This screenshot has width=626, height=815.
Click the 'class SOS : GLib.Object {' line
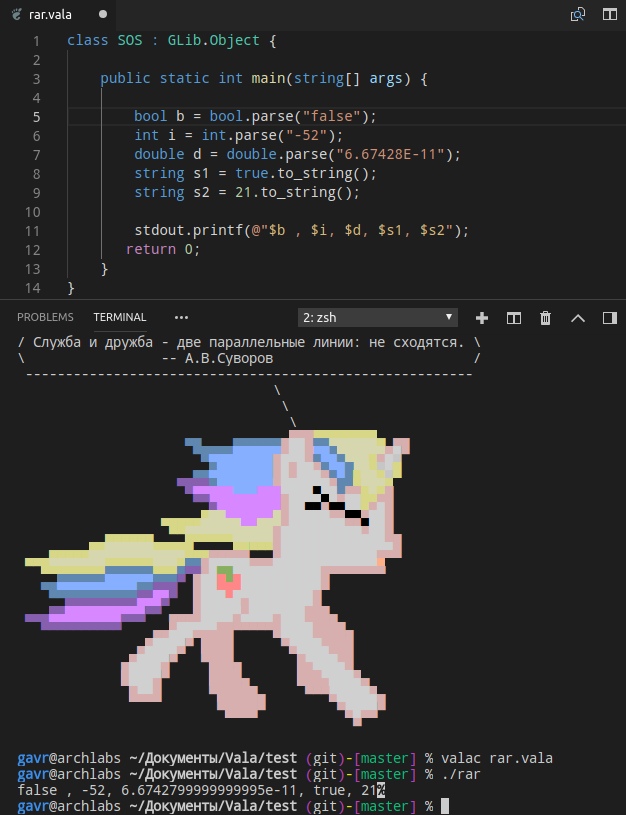(172, 41)
